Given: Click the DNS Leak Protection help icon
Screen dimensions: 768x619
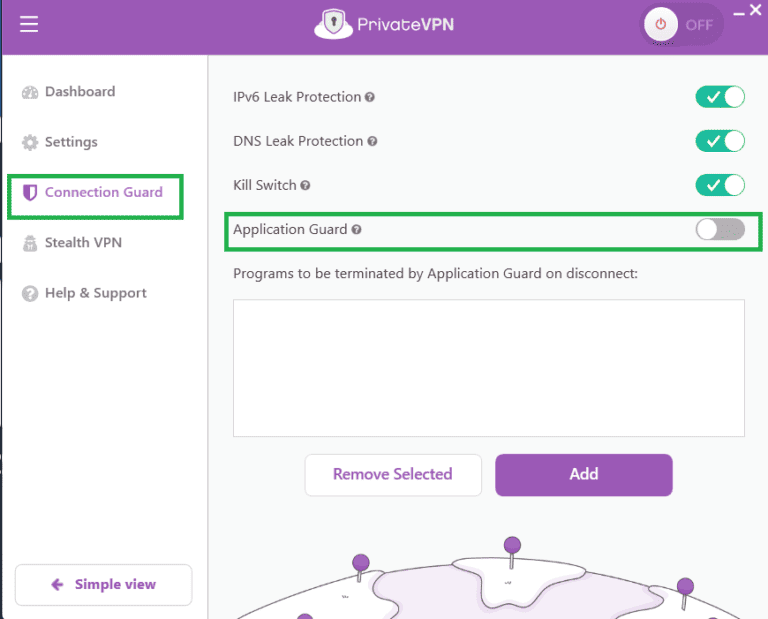Looking at the screenshot, I should click(x=372, y=142).
